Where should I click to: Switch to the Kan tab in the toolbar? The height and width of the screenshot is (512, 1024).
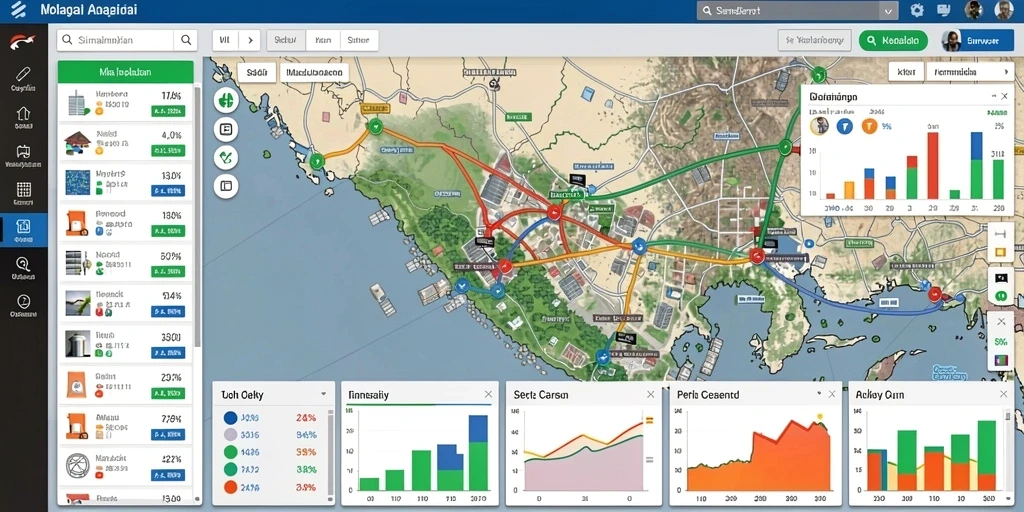click(322, 40)
